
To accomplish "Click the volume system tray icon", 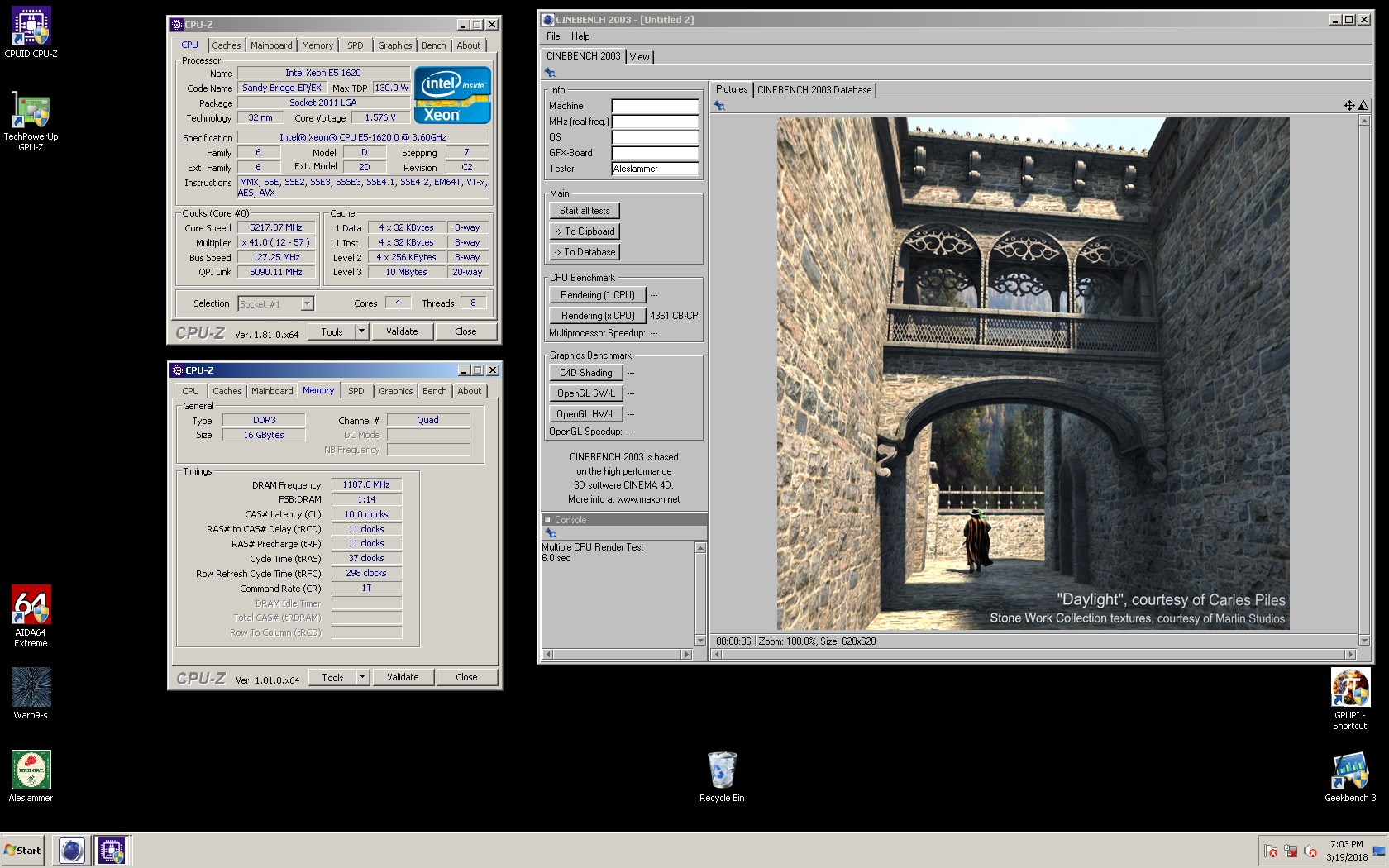I will point(1310,851).
